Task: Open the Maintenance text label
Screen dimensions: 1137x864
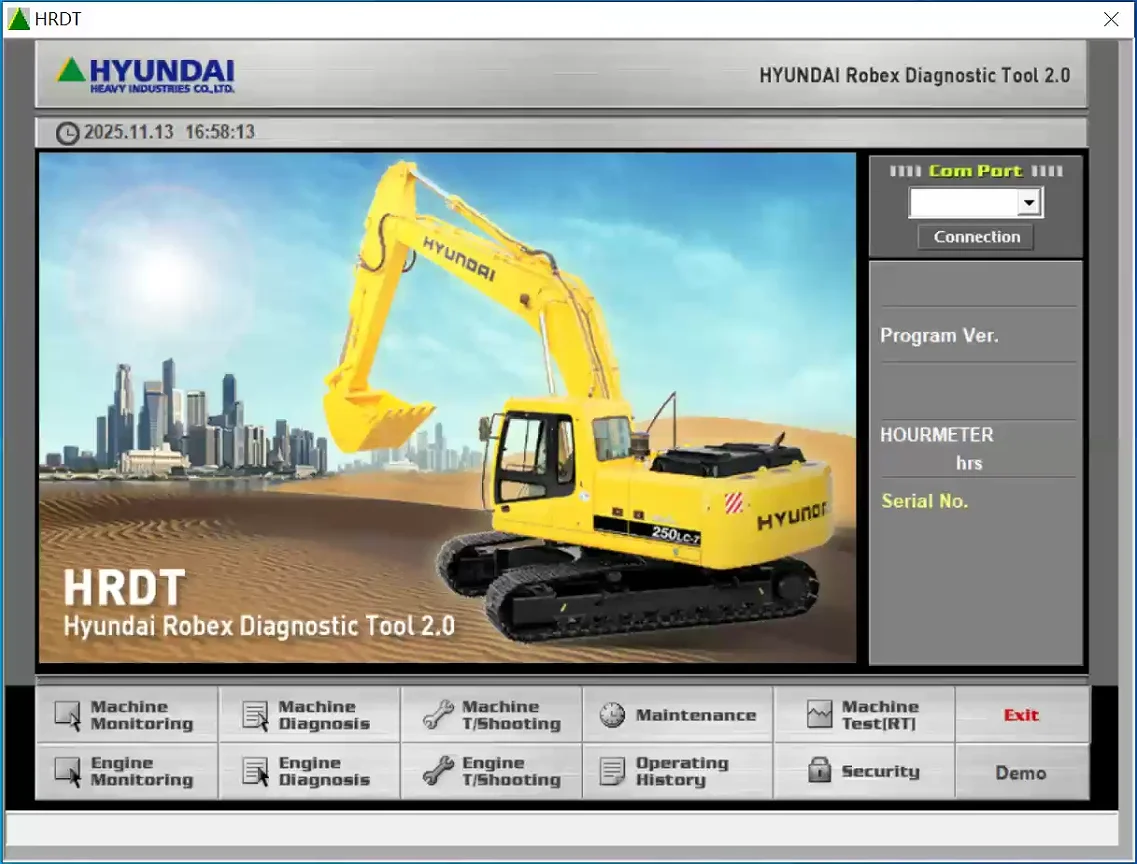Action: 695,715
